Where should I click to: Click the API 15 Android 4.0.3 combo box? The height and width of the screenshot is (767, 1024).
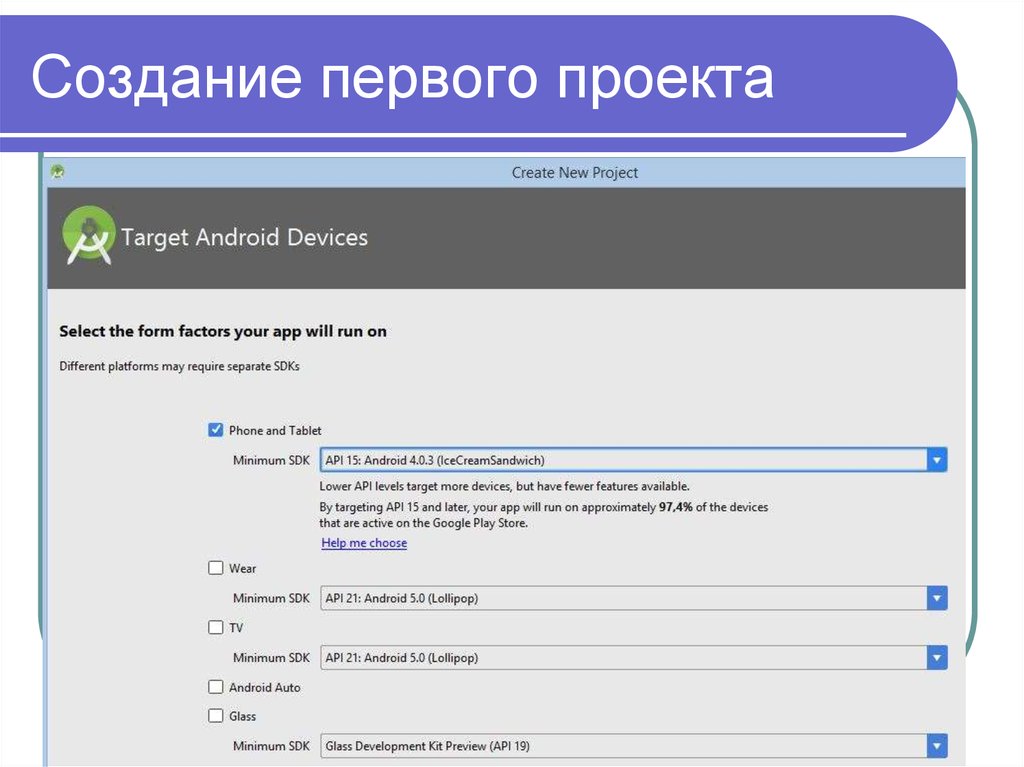coord(633,460)
